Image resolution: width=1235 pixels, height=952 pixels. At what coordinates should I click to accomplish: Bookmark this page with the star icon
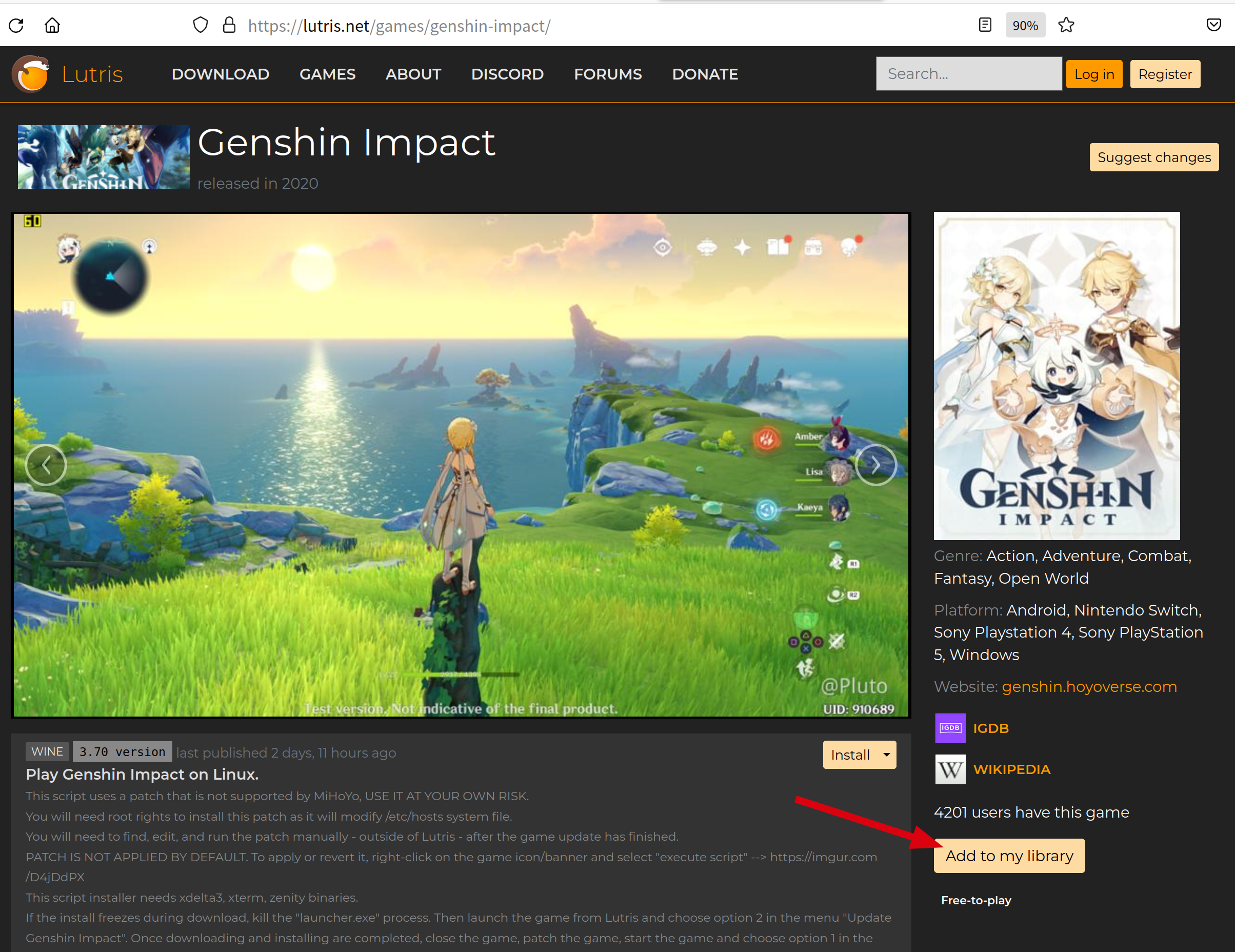[x=1066, y=26]
